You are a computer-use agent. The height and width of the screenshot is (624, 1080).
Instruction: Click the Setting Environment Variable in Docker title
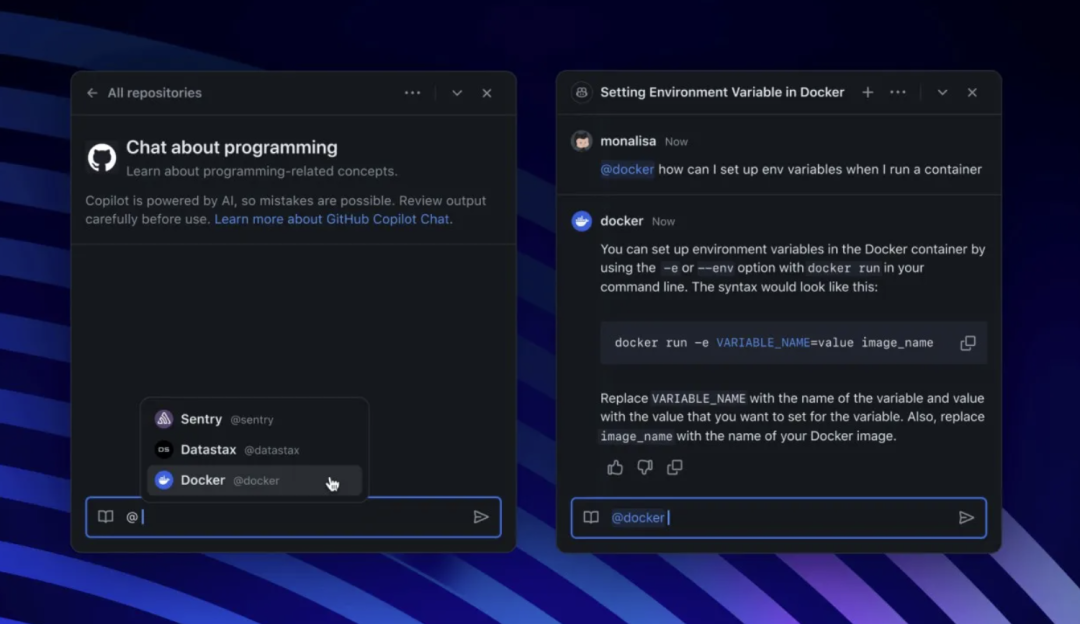722,92
